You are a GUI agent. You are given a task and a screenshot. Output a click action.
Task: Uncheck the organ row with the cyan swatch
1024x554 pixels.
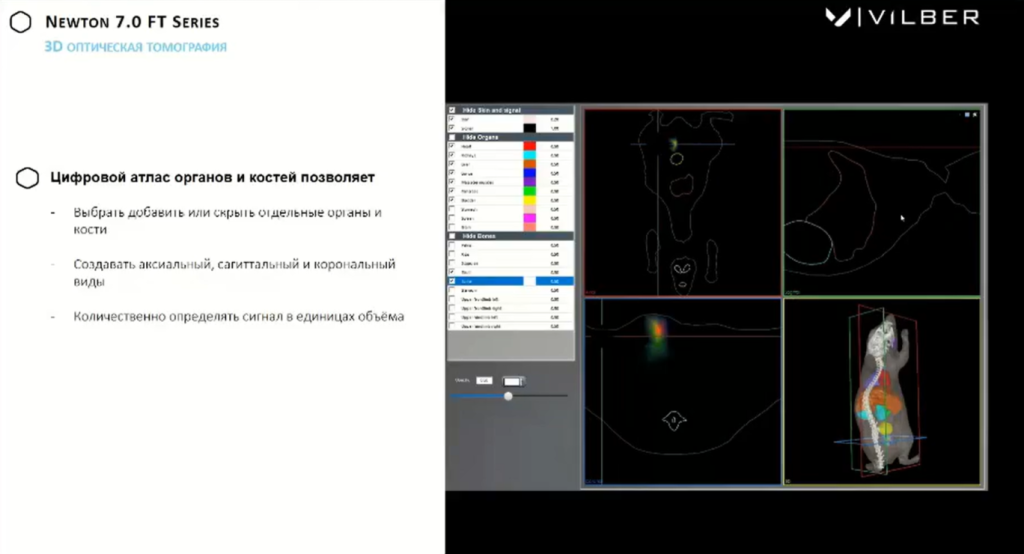coord(452,155)
